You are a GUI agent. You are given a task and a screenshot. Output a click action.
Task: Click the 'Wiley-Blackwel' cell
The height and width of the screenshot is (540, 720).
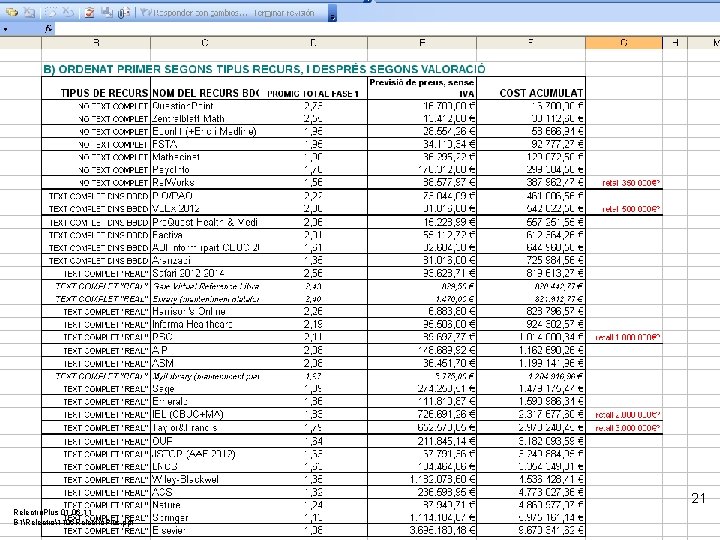pos(205,479)
